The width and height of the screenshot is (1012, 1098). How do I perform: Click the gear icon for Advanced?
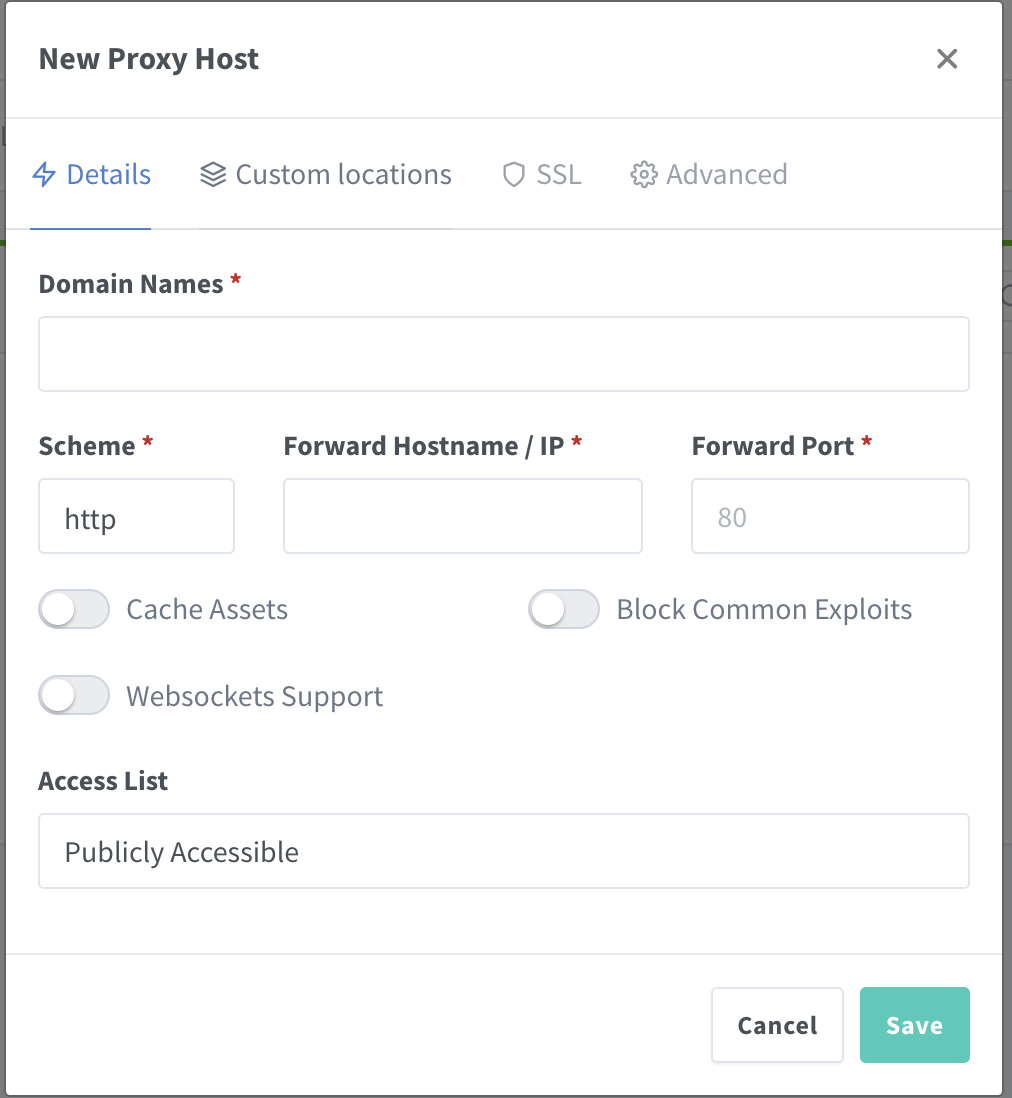point(643,175)
